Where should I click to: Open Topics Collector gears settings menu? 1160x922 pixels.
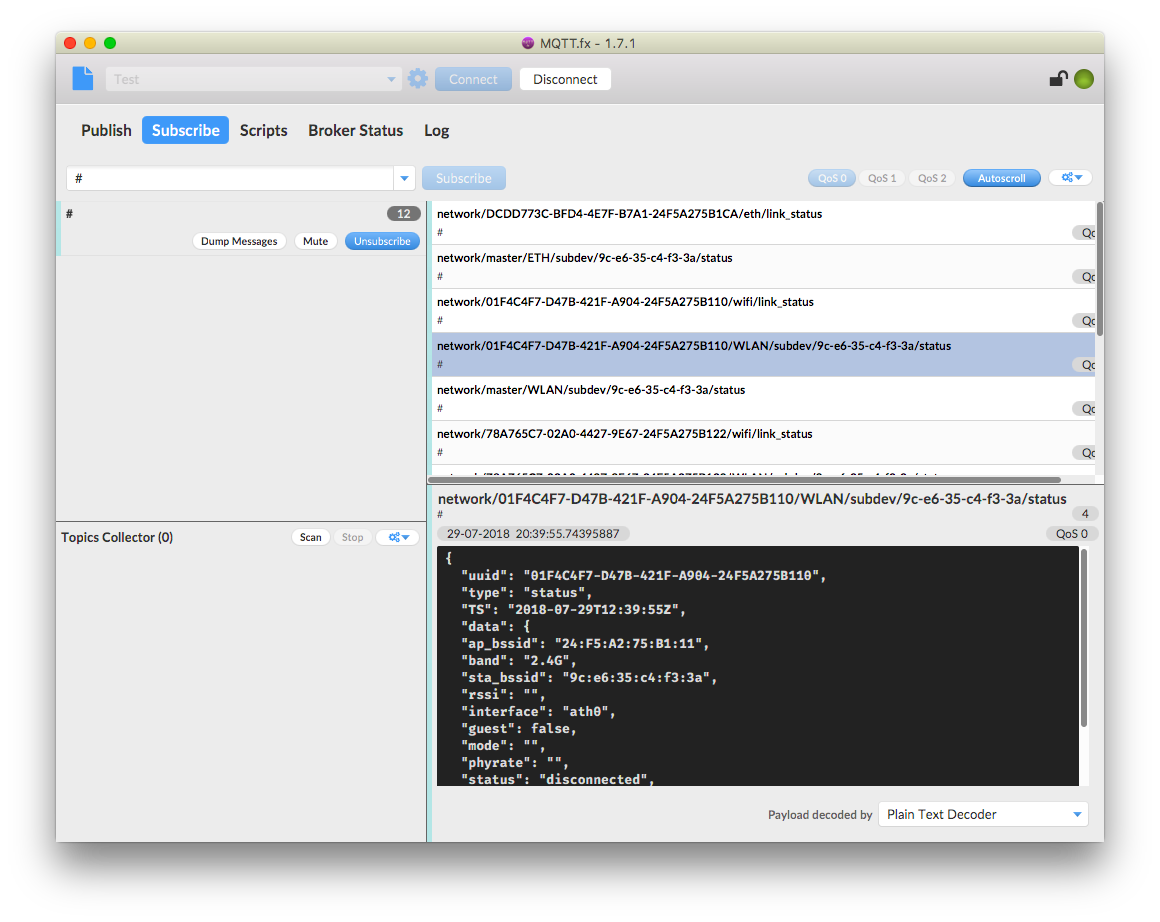coord(399,537)
